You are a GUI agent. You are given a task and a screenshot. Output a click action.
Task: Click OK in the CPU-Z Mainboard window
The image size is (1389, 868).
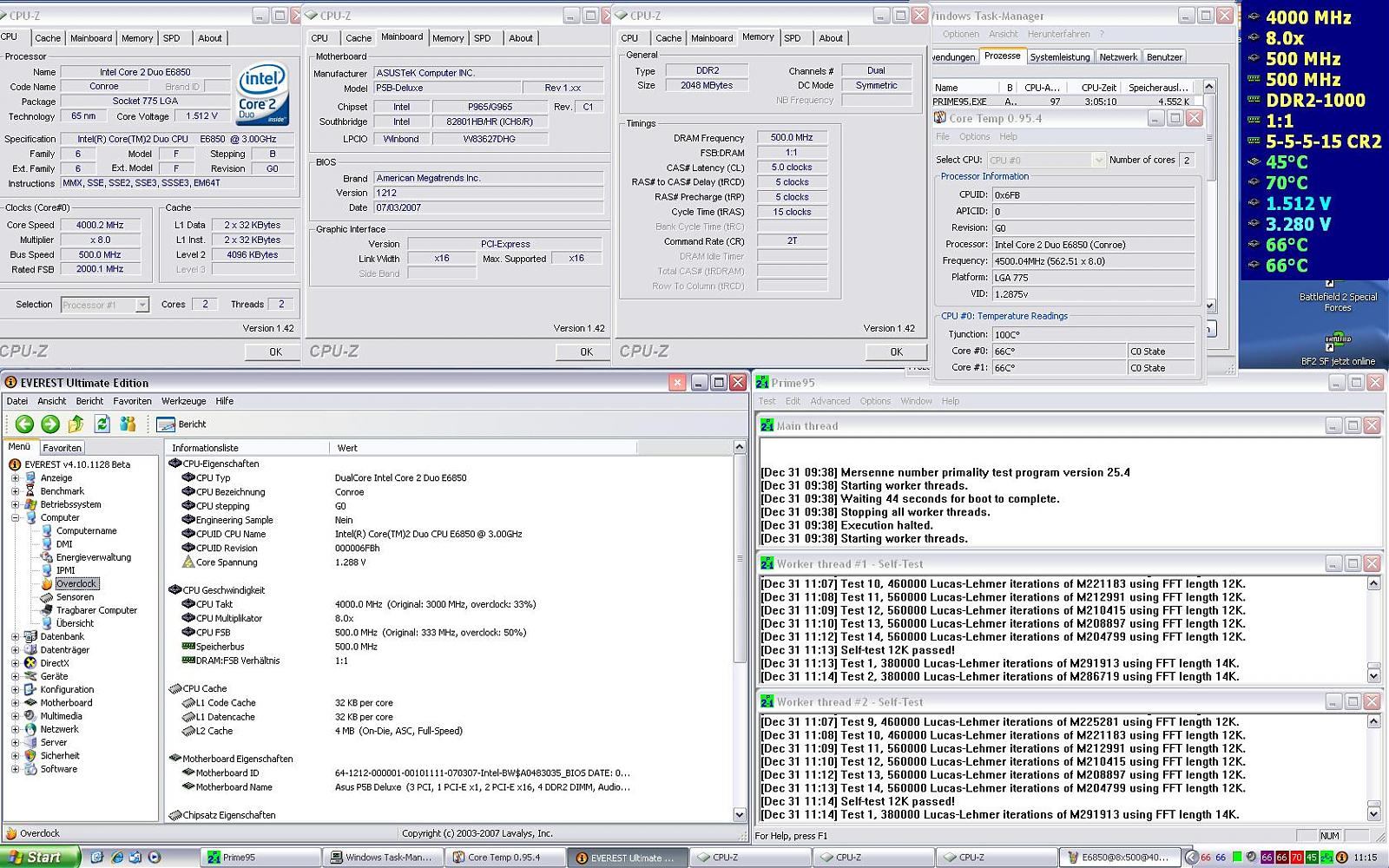click(586, 352)
